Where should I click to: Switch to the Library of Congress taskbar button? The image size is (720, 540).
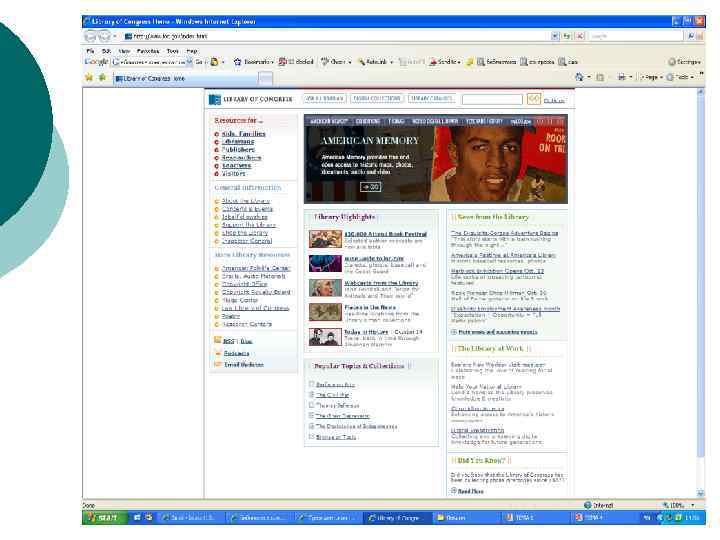[x=398, y=518]
